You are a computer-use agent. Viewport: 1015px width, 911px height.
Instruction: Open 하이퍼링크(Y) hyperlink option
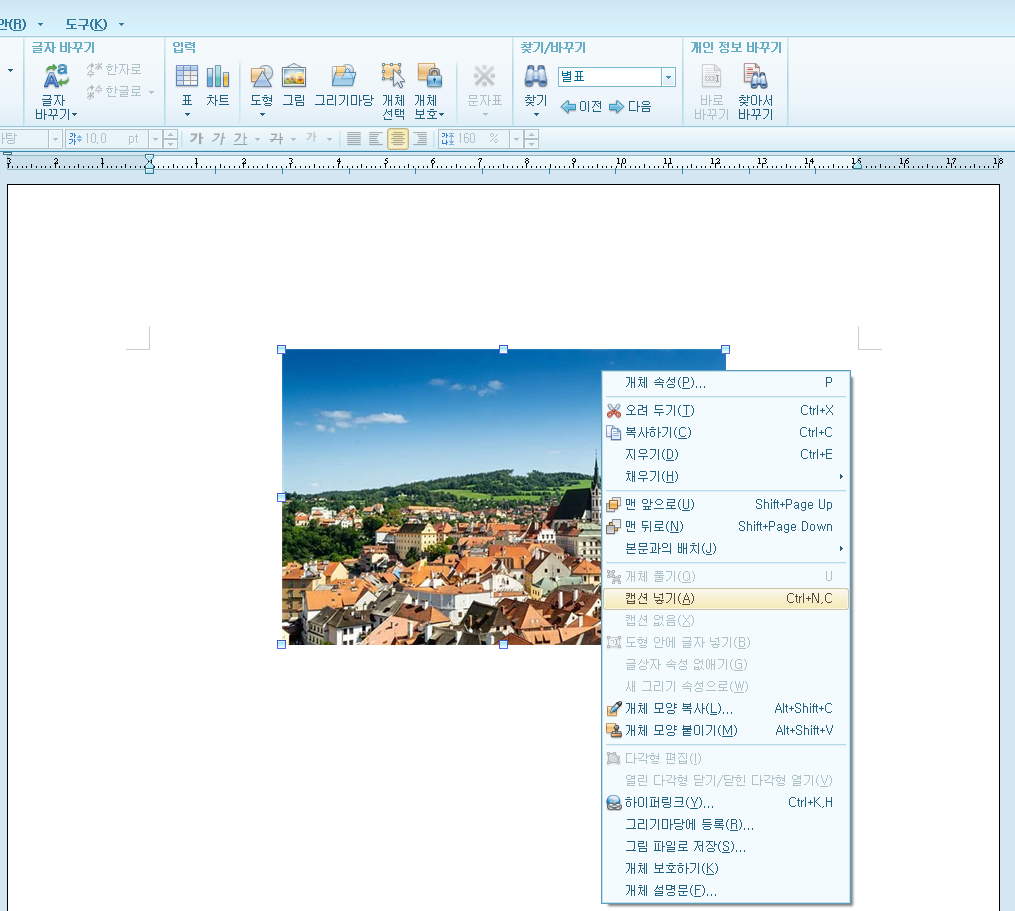[726, 802]
